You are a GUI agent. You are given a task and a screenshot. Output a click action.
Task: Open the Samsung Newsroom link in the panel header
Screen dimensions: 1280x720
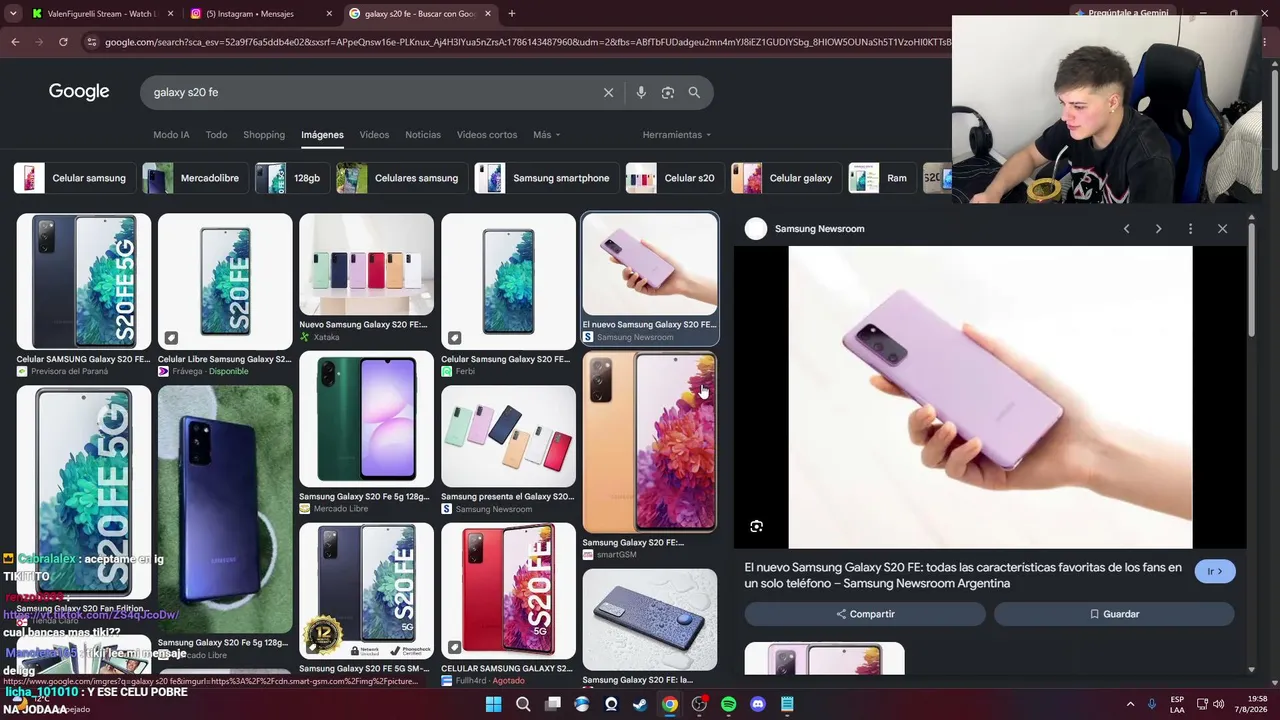tap(819, 229)
